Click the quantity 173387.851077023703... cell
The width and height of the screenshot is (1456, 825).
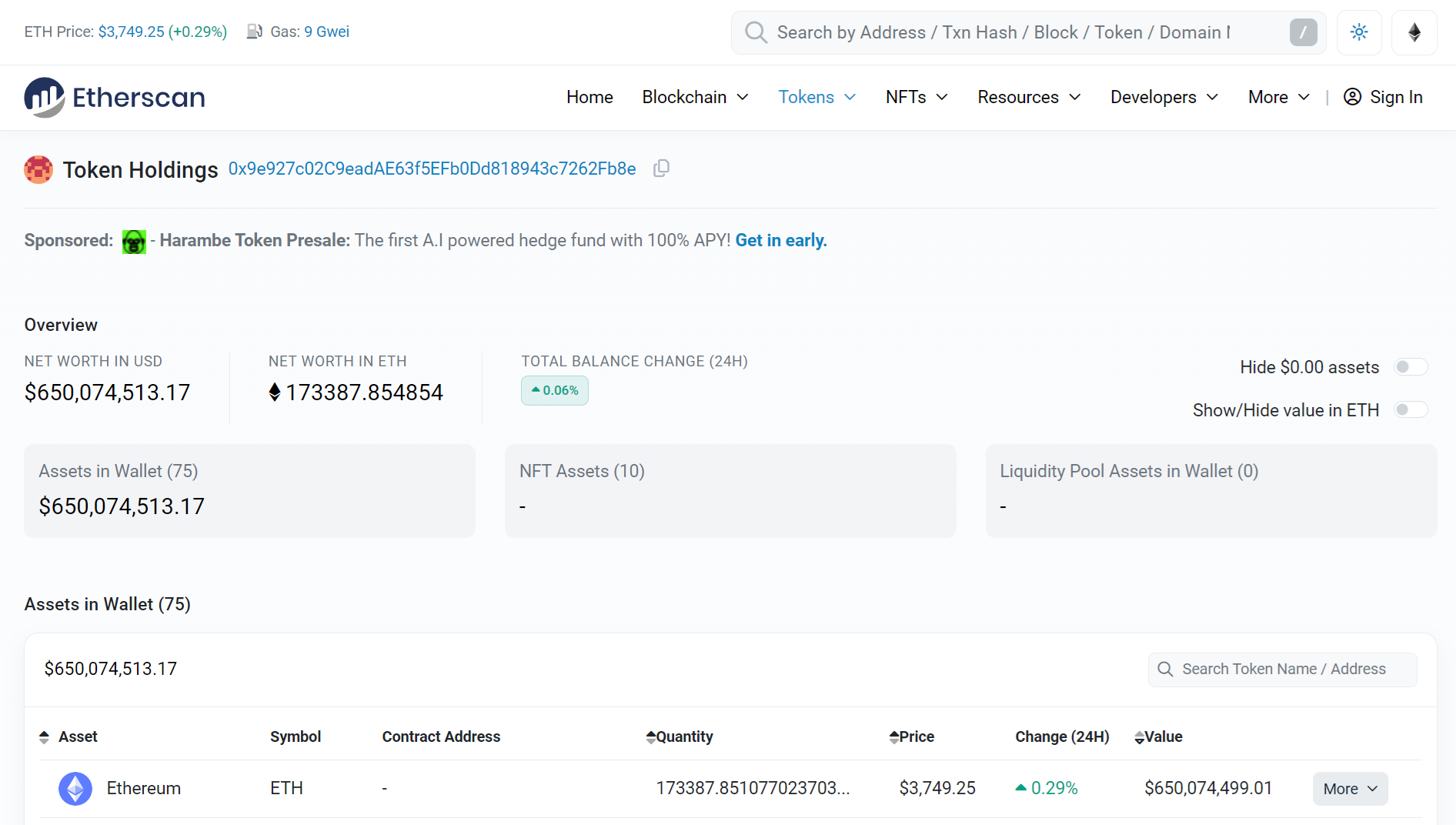753,788
